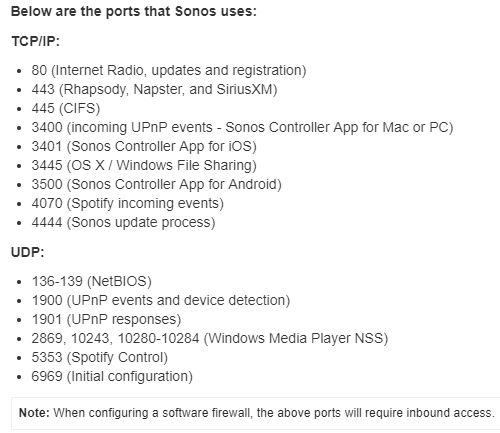Click the 4444 Sonos update process item

pos(123,222)
